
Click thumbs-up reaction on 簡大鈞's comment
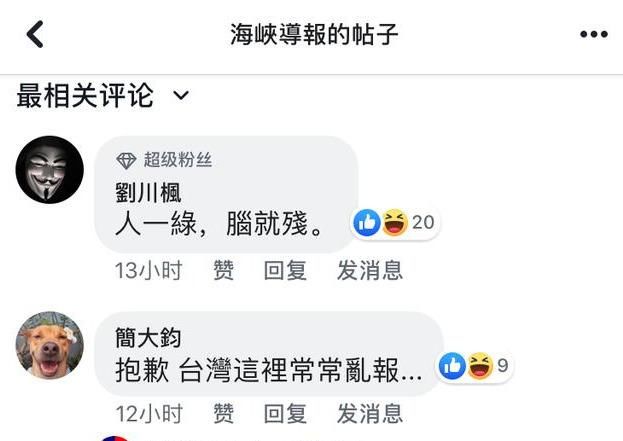click(452, 366)
